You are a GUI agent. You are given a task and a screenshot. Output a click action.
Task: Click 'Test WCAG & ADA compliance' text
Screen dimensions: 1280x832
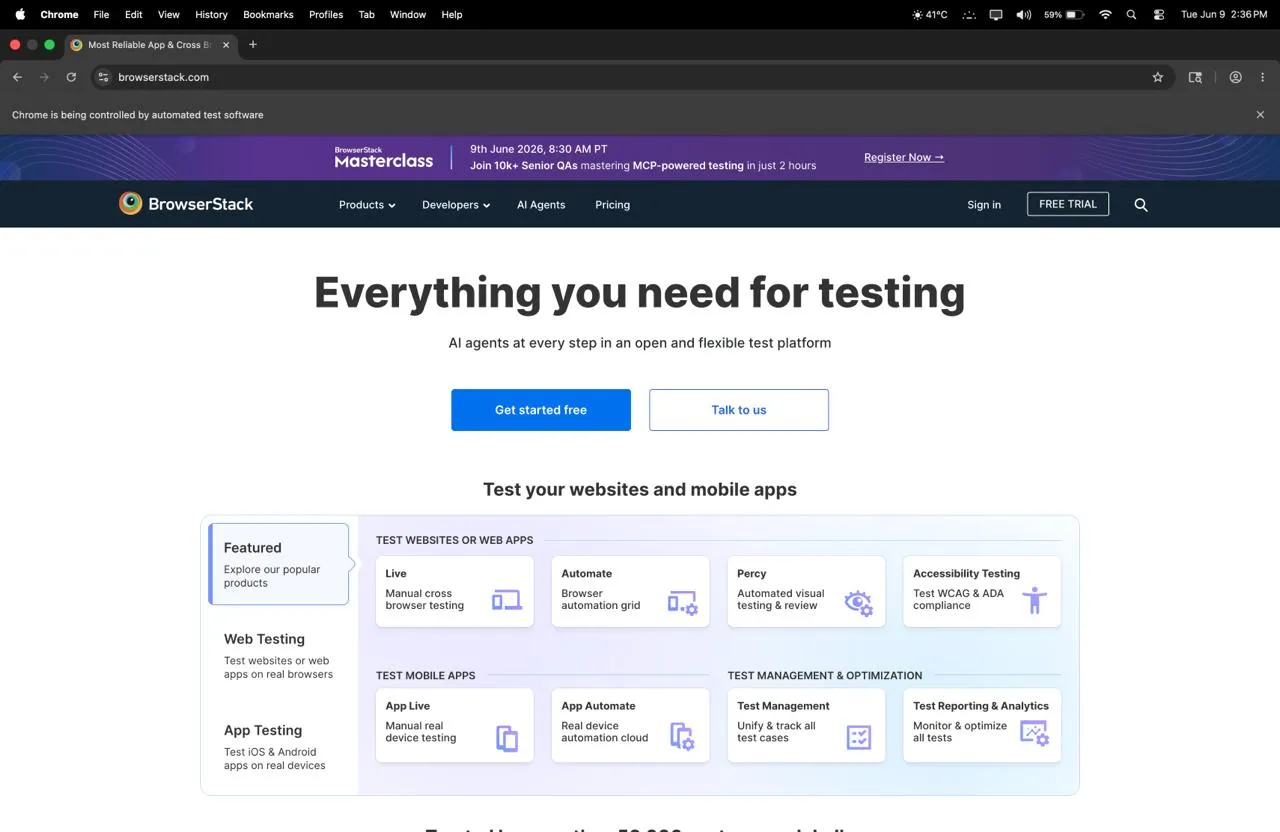958,599
